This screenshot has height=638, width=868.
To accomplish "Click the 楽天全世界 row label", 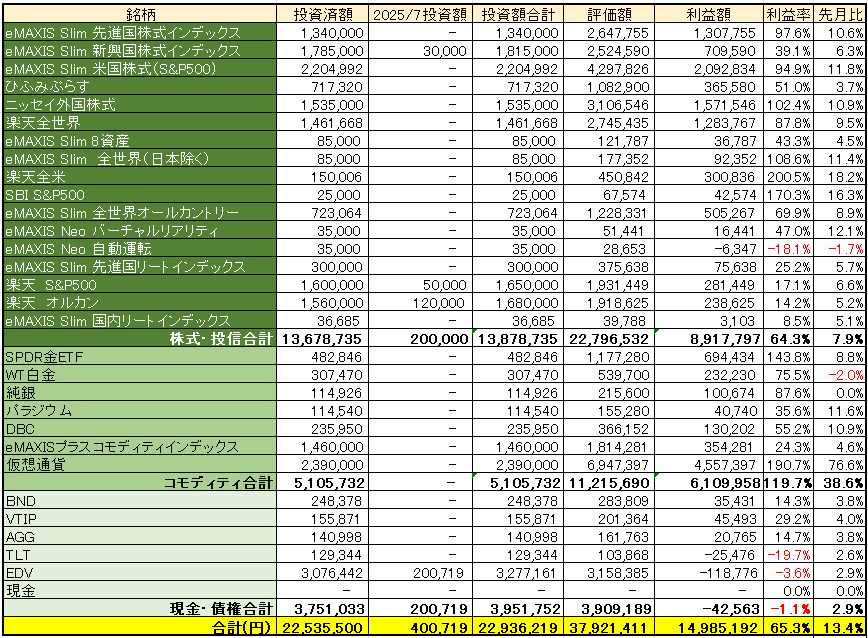I will (x=140, y=123).
